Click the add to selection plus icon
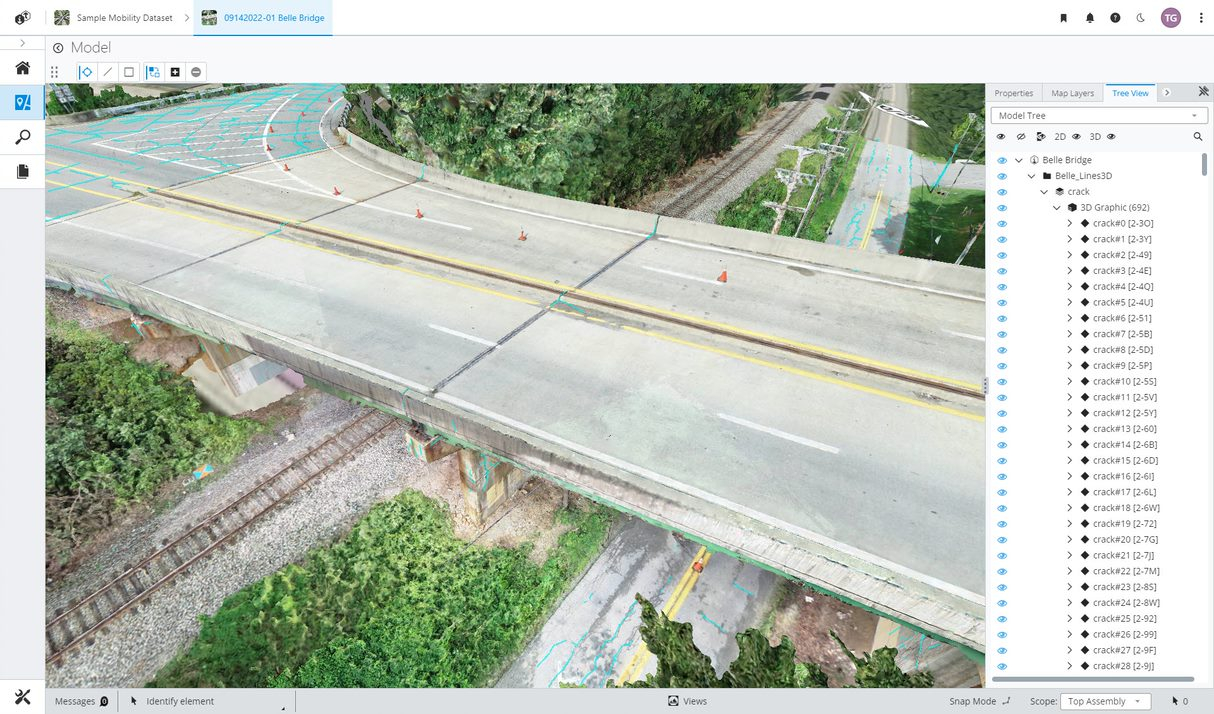The image size is (1214, 714). (x=175, y=72)
